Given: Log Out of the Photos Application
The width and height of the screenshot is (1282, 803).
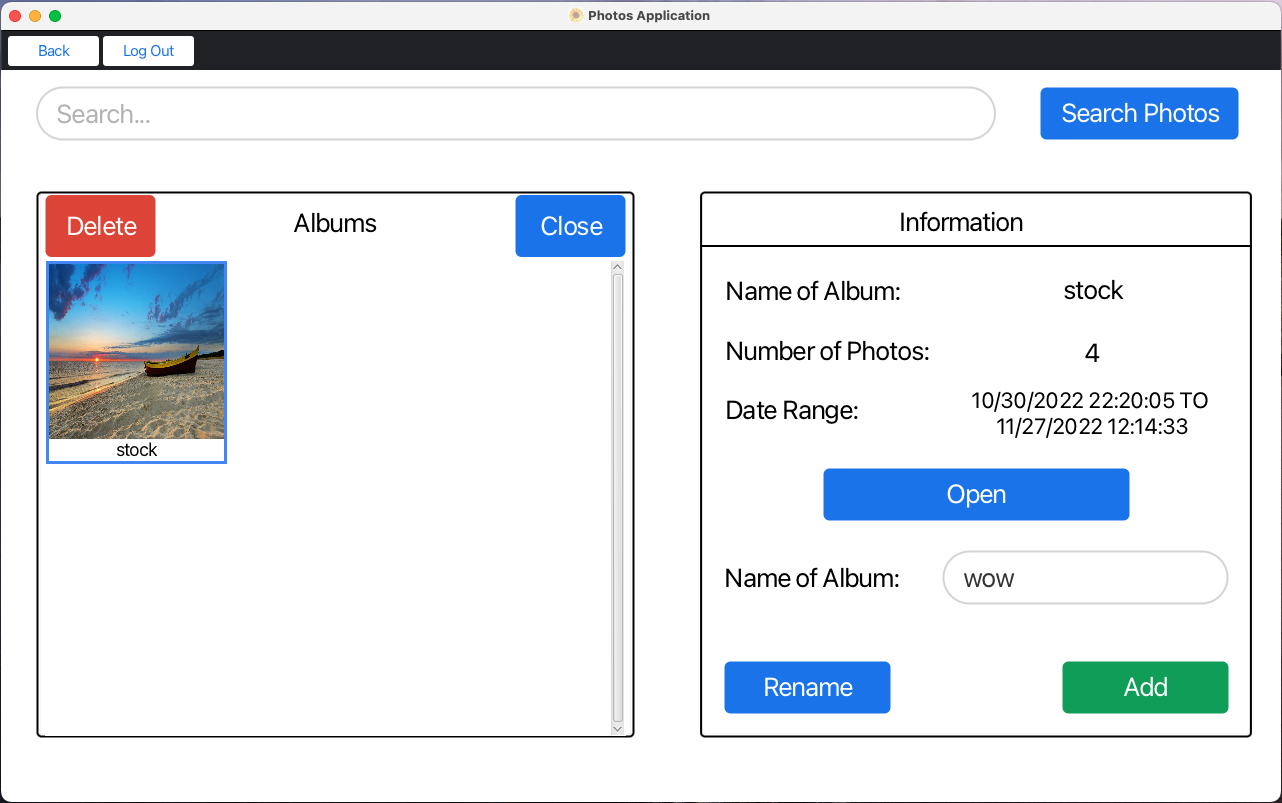Looking at the screenshot, I should click(148, 50).
